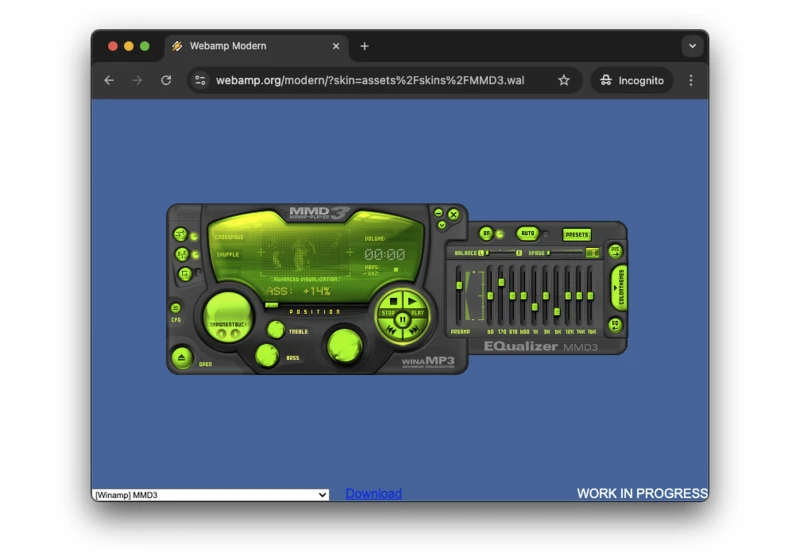Pause playback with center Pause button

(403, 320)
